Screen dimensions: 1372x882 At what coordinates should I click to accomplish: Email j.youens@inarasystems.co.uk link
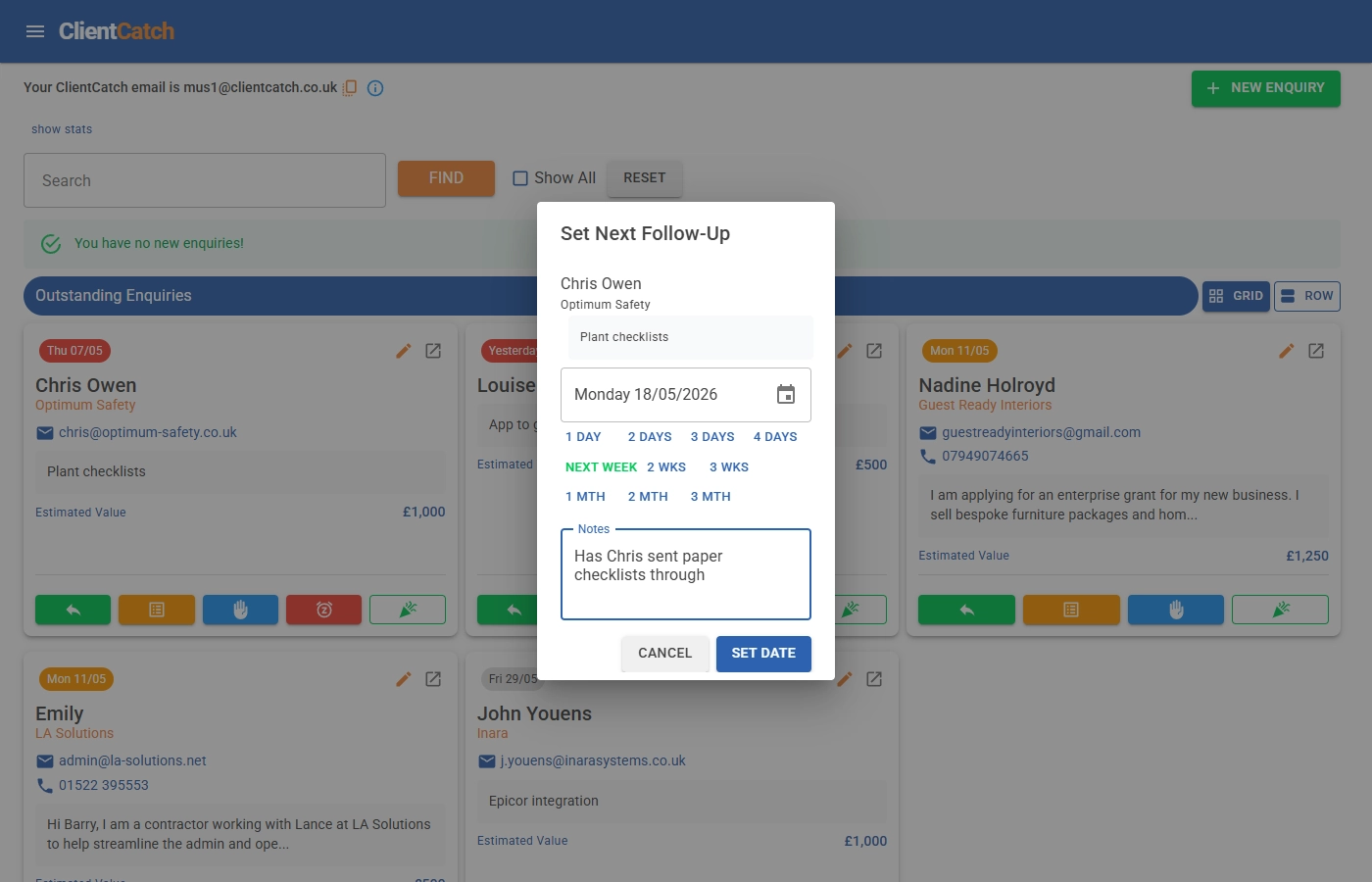coord(592,760)
